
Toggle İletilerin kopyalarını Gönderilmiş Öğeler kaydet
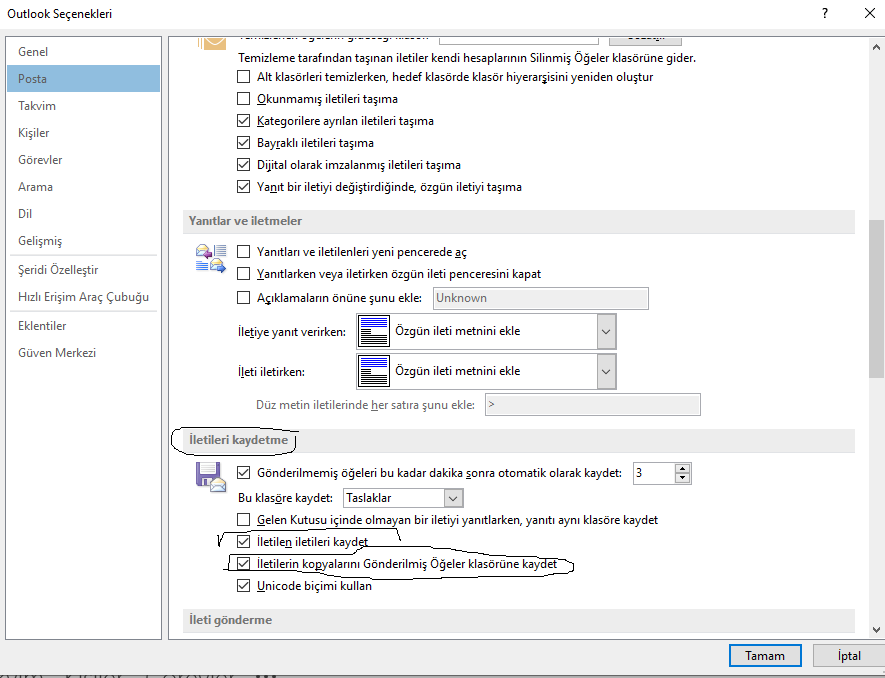(243, 564)
